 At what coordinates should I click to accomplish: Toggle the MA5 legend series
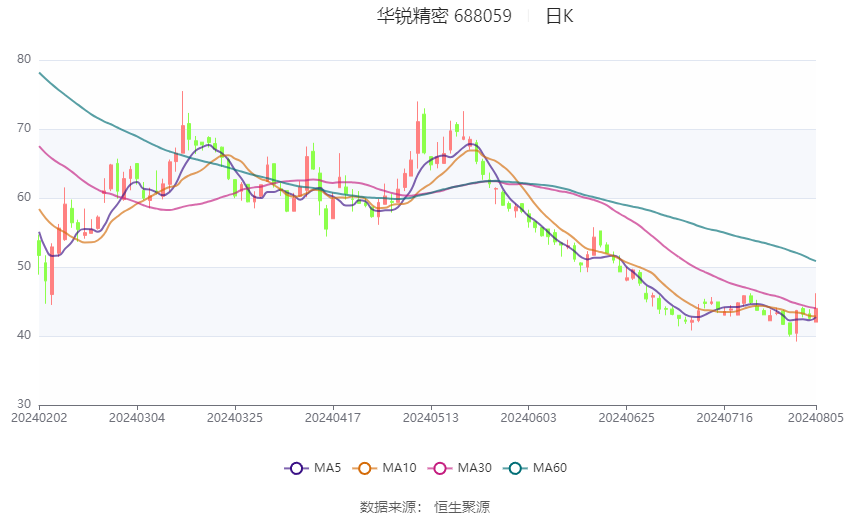tap(313, 468)
